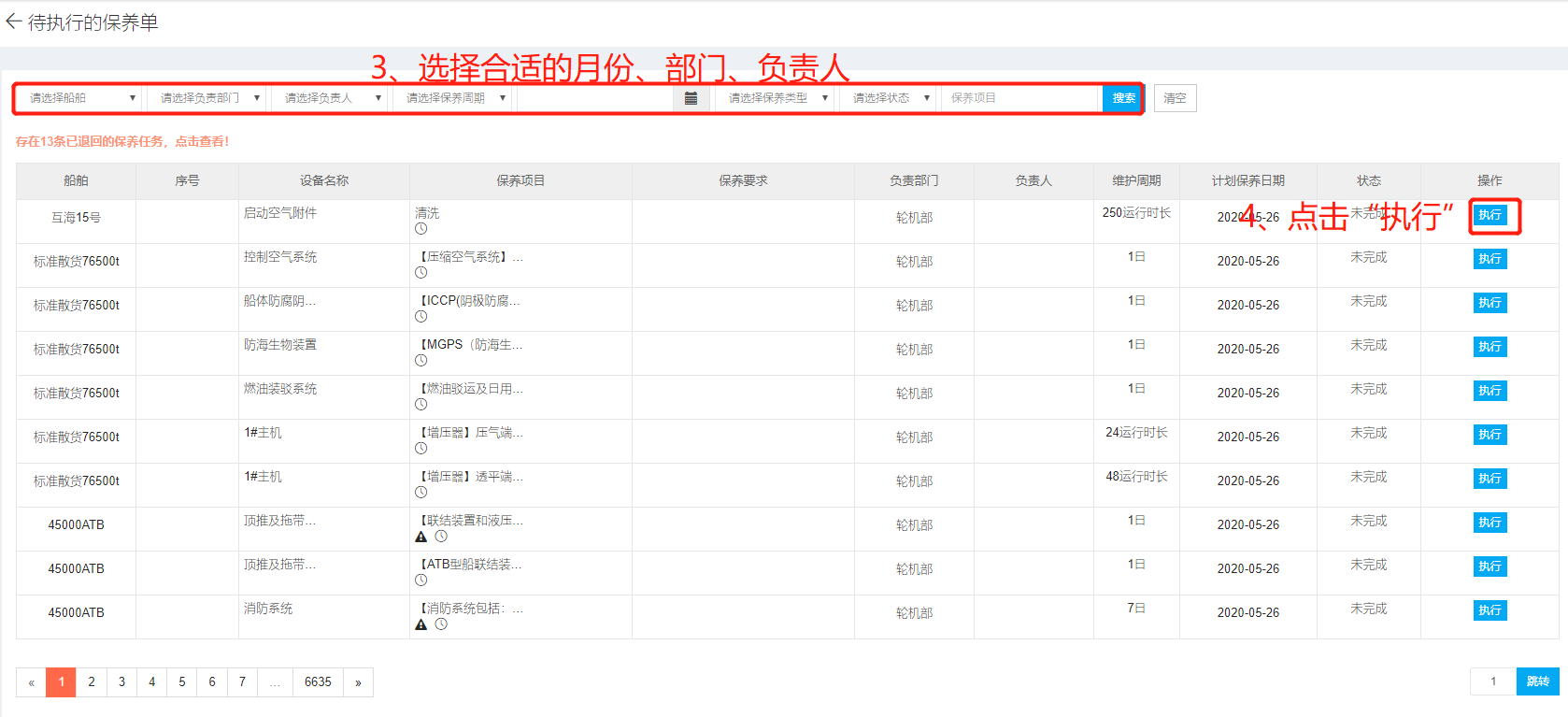Screen dimensions: 1568x717
Task: Click the clock icon in the 清洗 row
Action: pos(421,229)
